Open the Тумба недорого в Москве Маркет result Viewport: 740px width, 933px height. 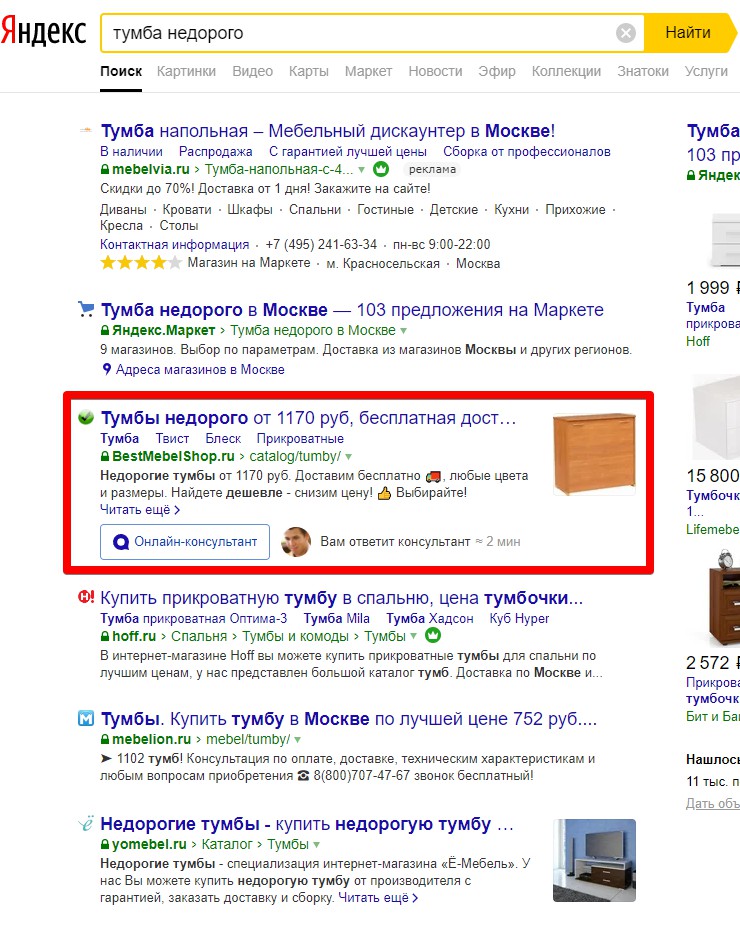coord(352,310)
